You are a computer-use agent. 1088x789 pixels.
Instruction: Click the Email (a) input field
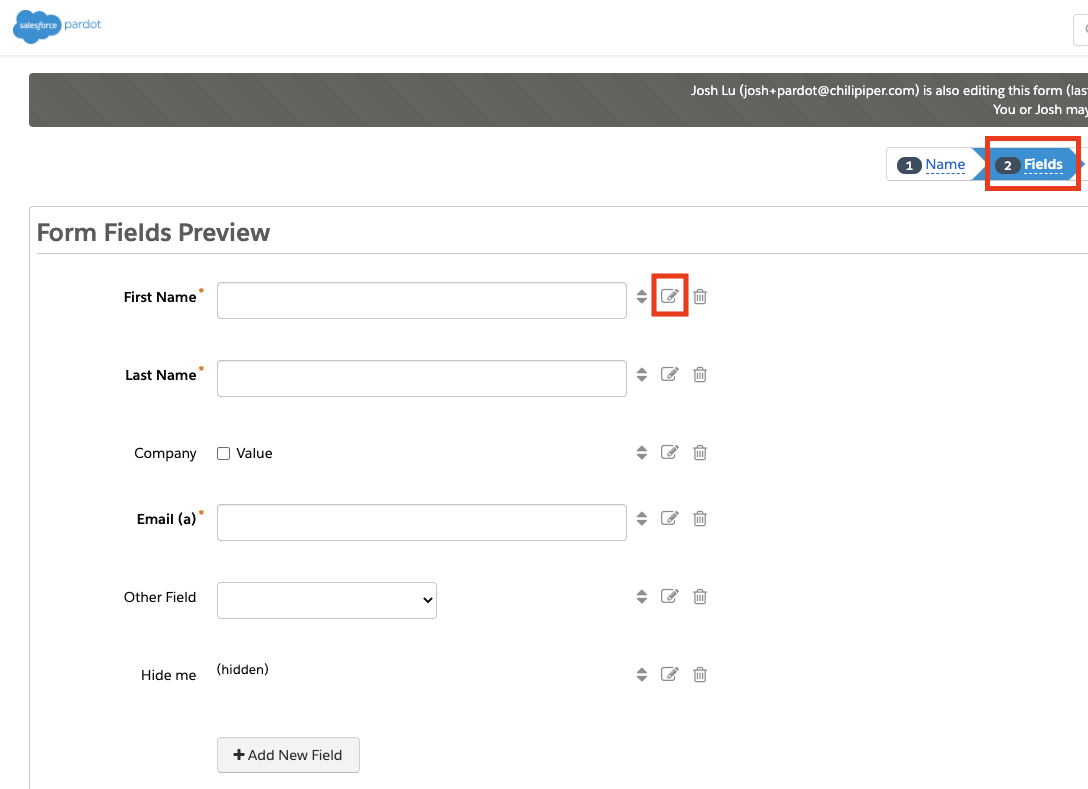[421, 522]
